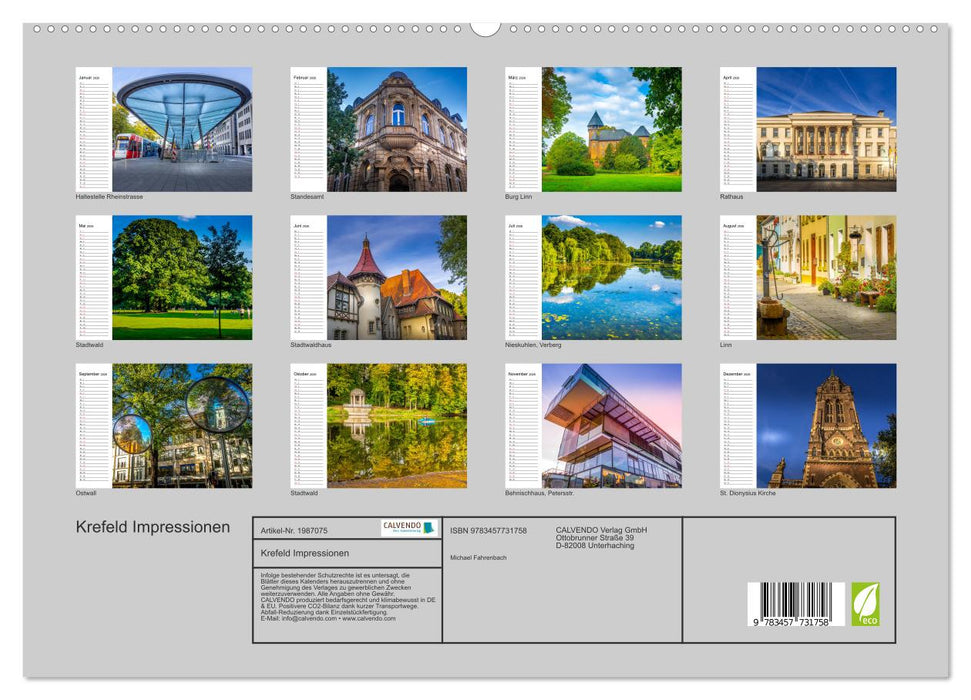971x700 pixels.
Task: Select the green eco leaf icon
Action: coord(865,602)
